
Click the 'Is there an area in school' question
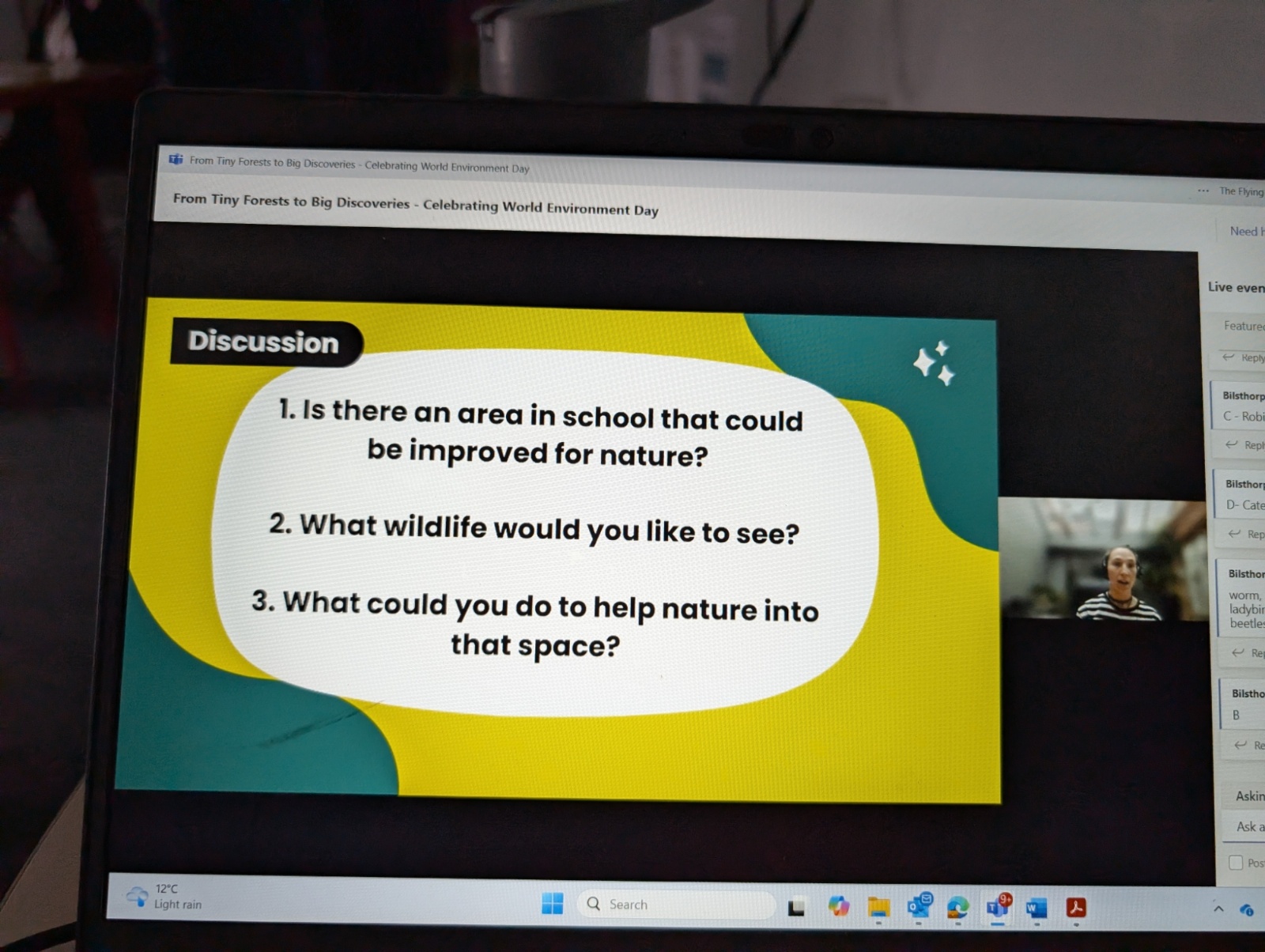[x=539, y=433]
